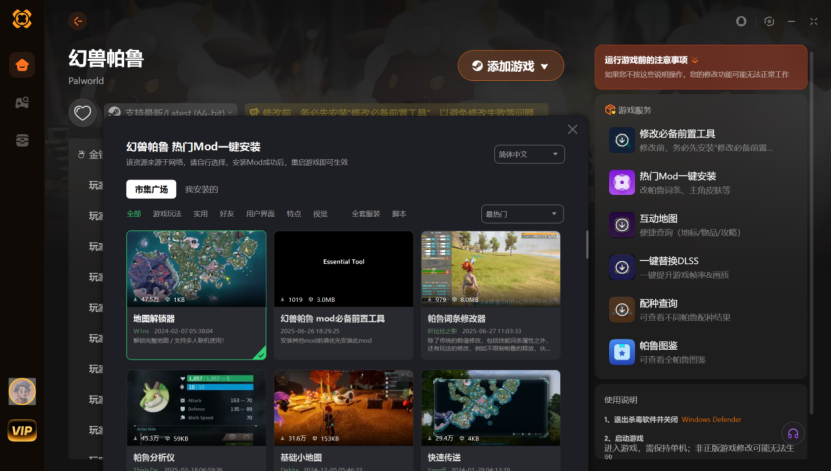Select the 好友 category filter
Image resolution: width=831 pixels, height=471 pixels.
tap(227, 214)
